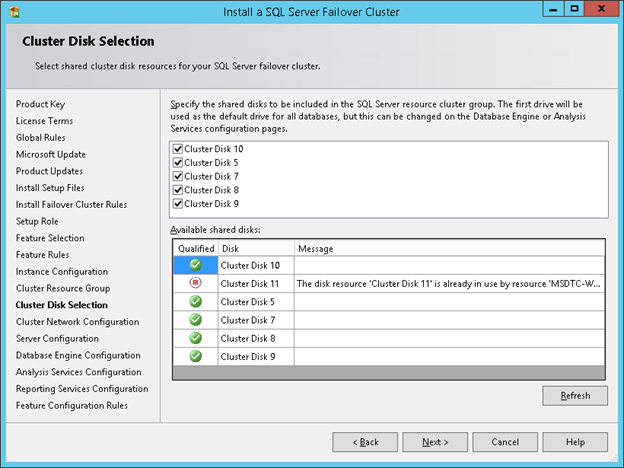Deselect the Cluster Disk 8 checkbox

click(x=178, y=190)
